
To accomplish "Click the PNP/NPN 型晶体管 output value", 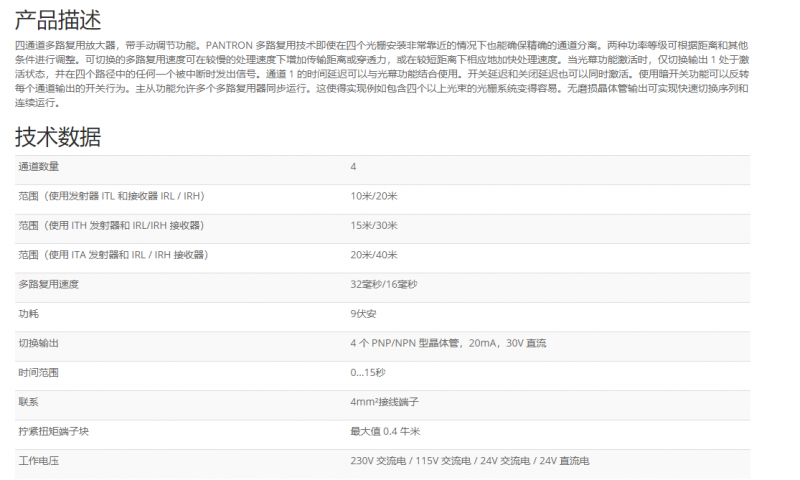I will [x=448, y=343].
